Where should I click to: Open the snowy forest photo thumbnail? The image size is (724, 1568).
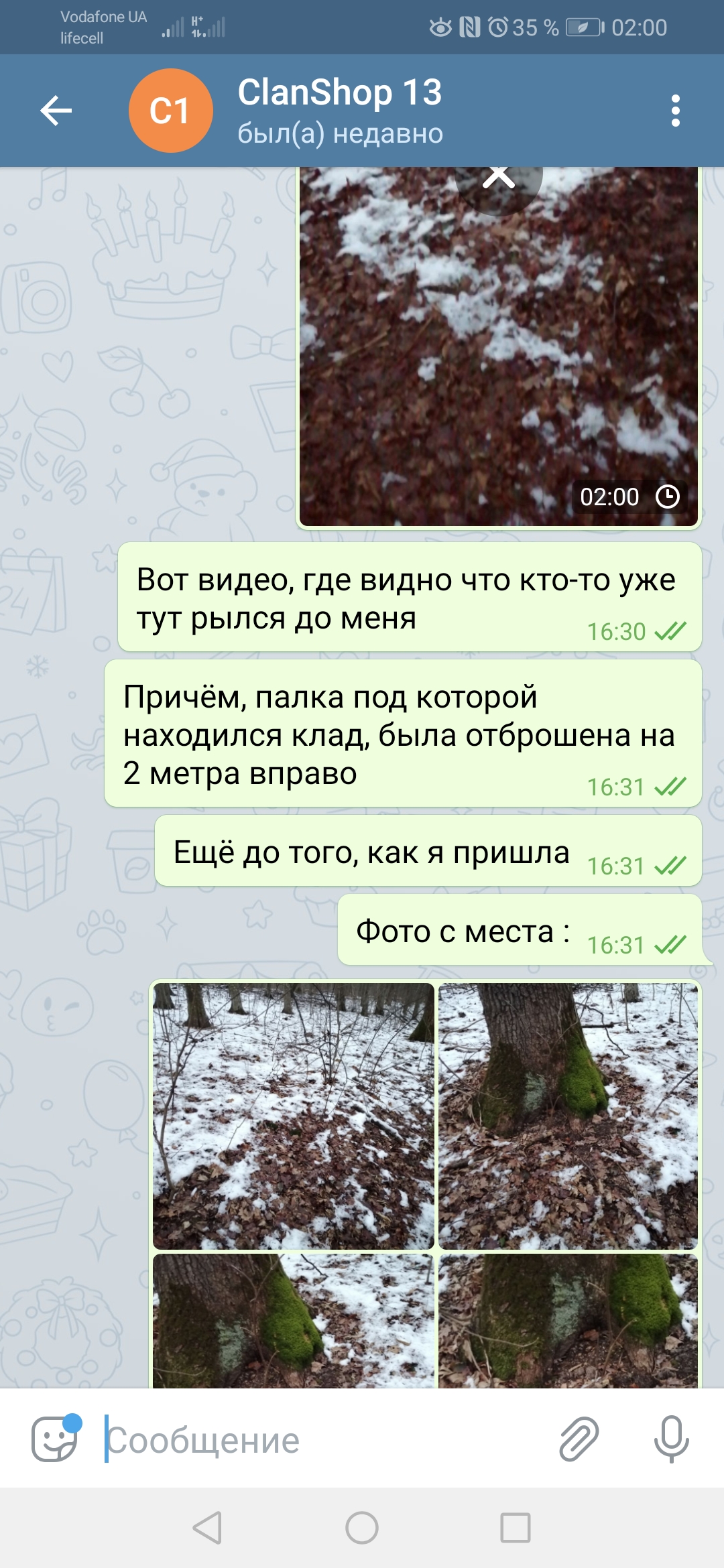[x=294, y=1116]
